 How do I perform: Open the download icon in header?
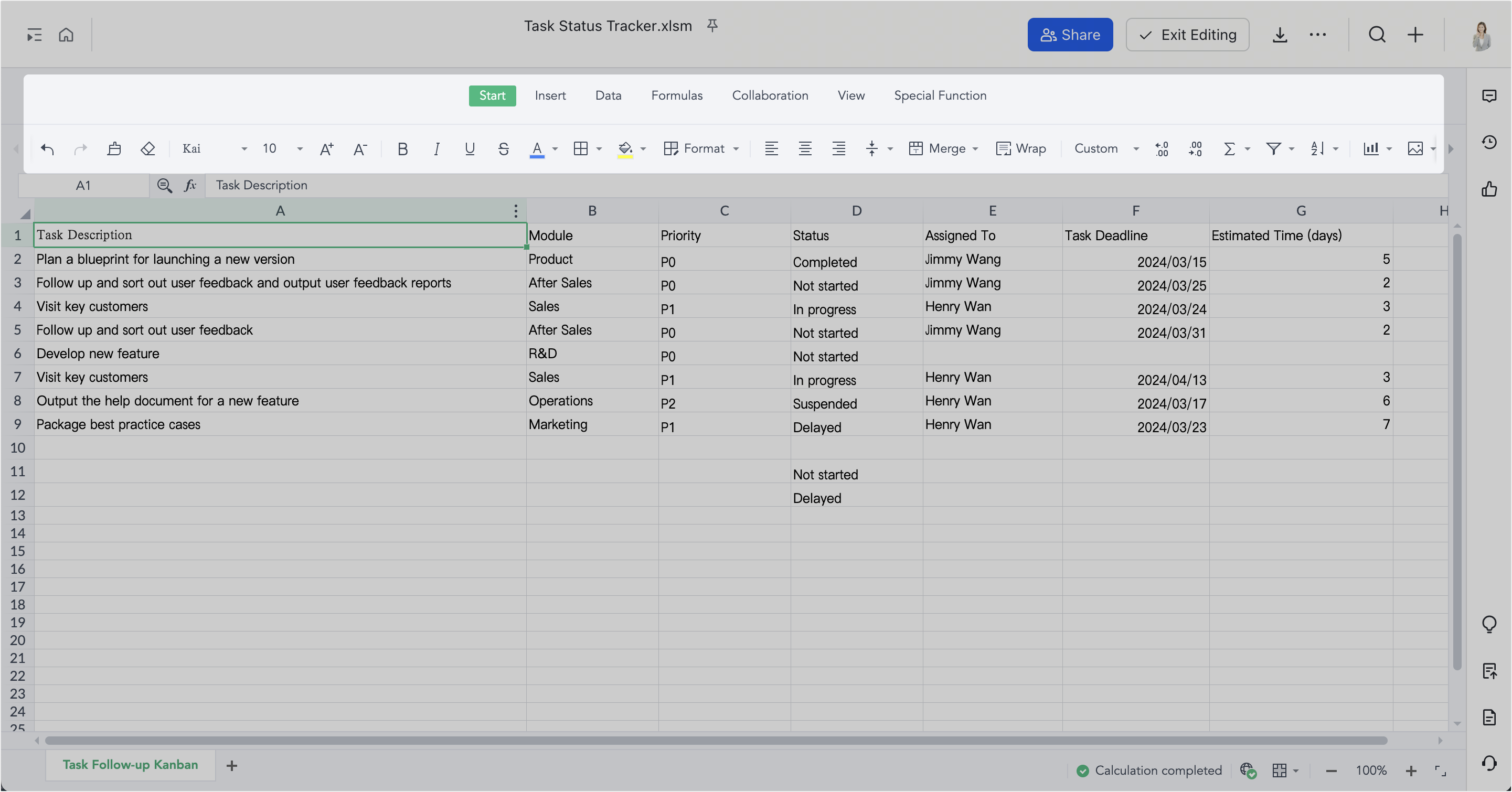tap(1280, 35)
